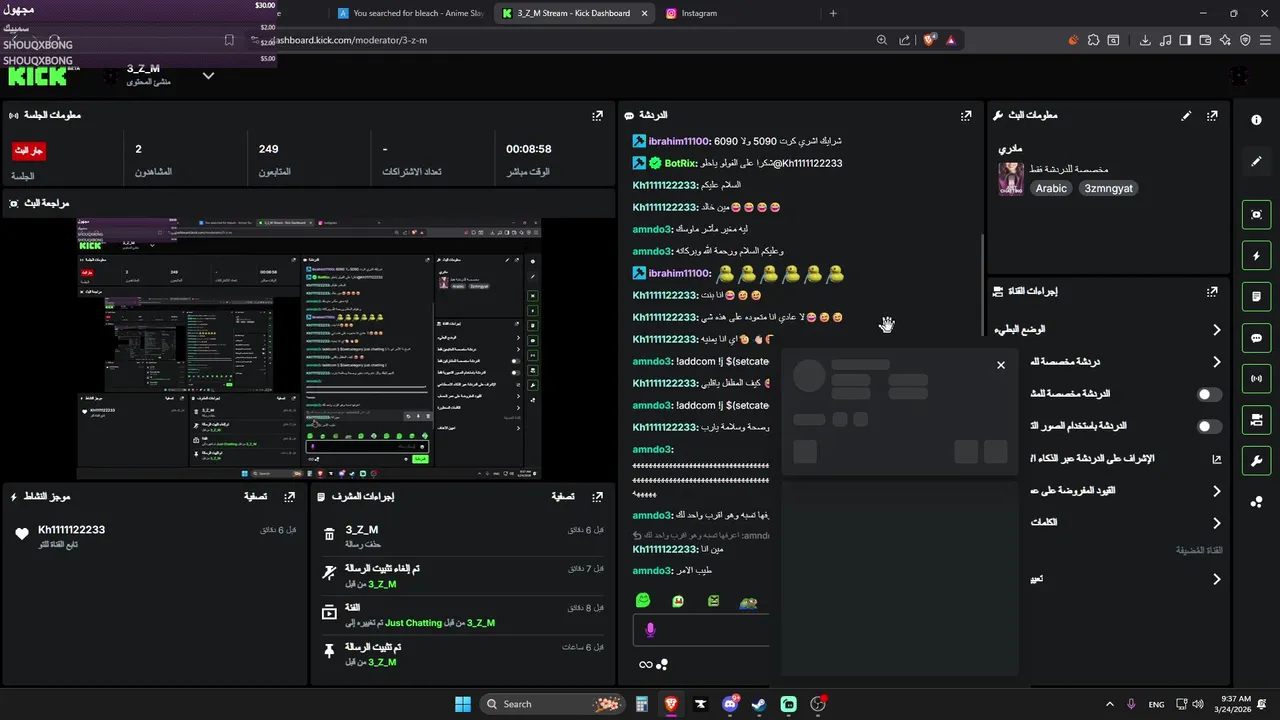Click the stream preview thumbnail
1280x720 pixels.
(309, 349)
